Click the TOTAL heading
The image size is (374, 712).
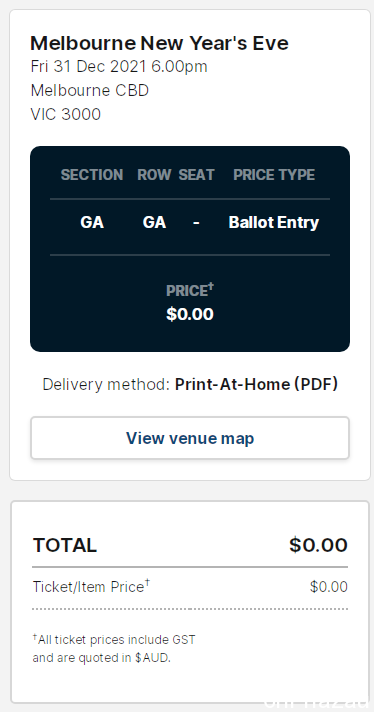coord(65,545)
